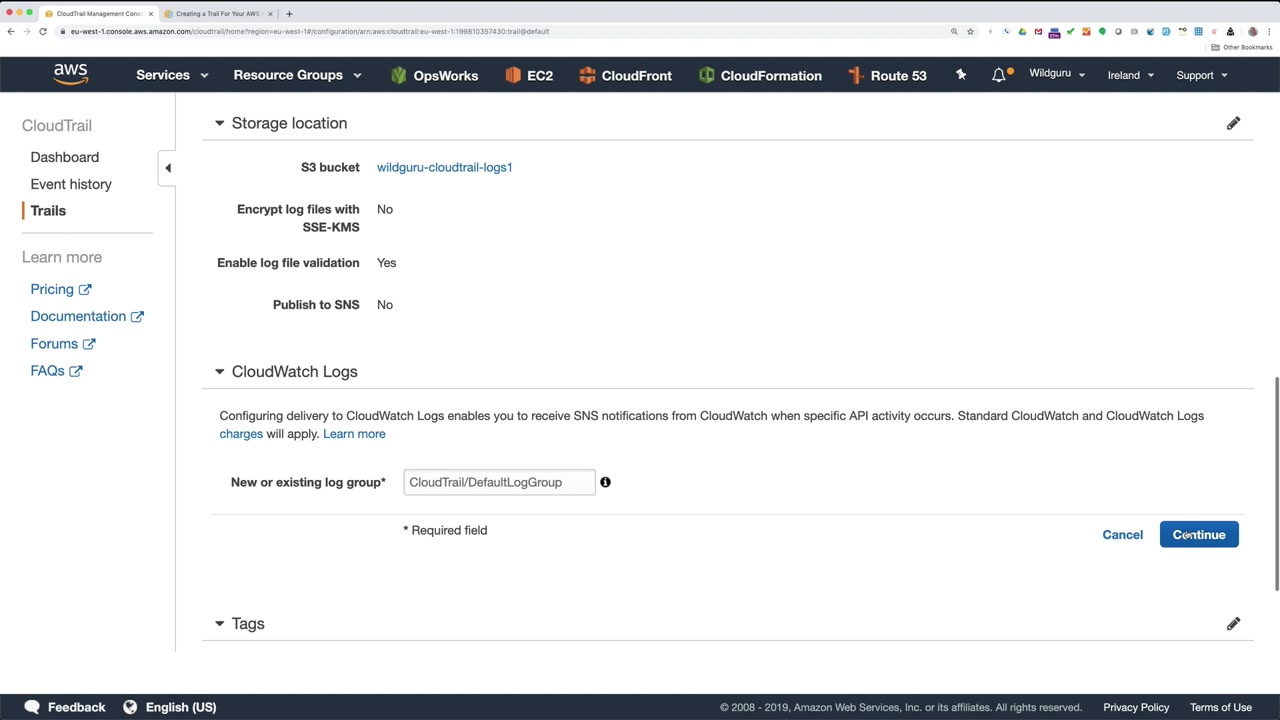This screenshot has width=1280, height=720.
Task: Open the Forums external link
Action: [63, 344]
